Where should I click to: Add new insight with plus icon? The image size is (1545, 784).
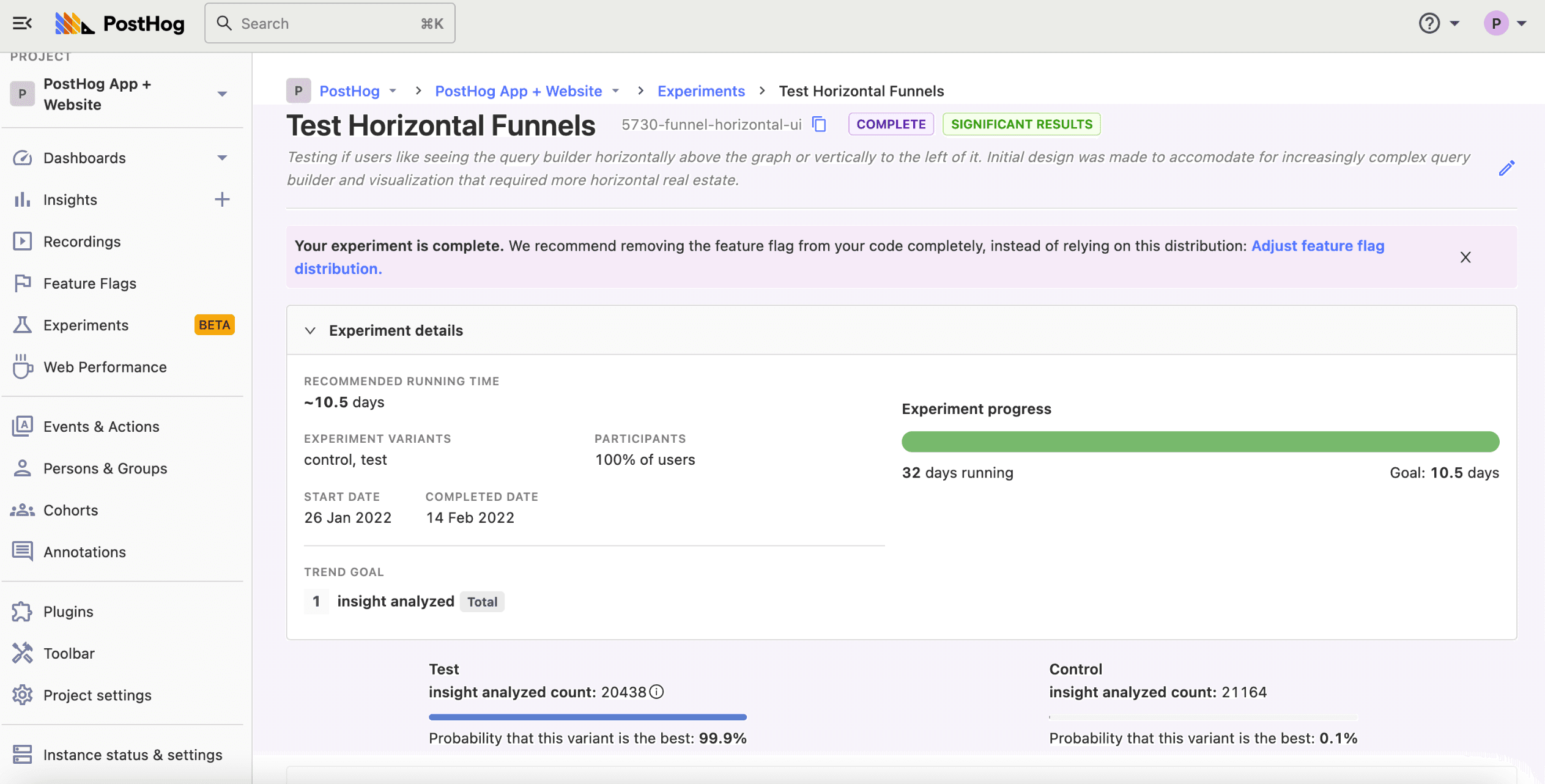(222, 199)
